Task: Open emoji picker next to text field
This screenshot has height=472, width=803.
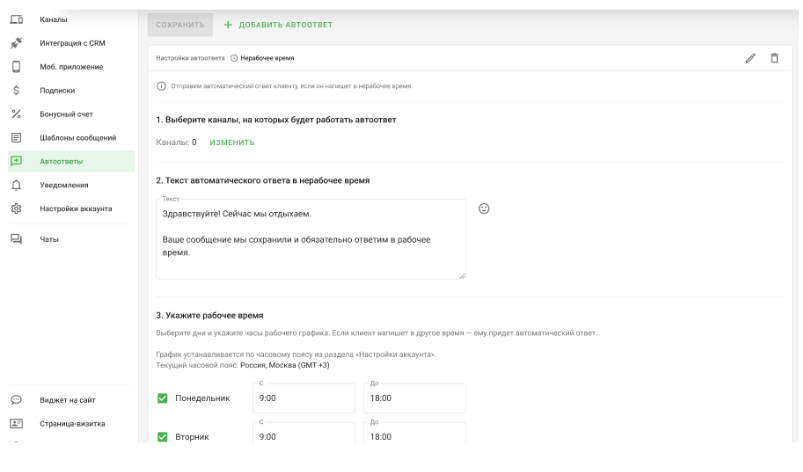Action: [x=484, y=209]
